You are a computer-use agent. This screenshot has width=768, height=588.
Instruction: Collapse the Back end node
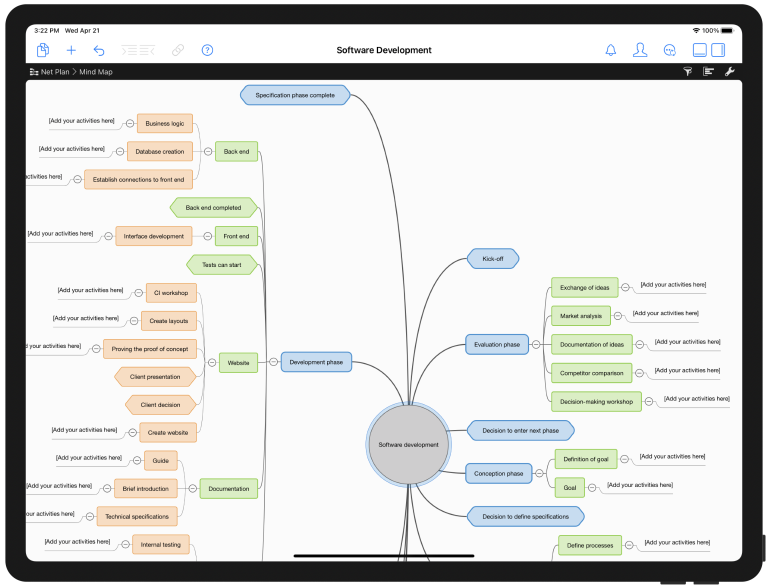(208, 151)
